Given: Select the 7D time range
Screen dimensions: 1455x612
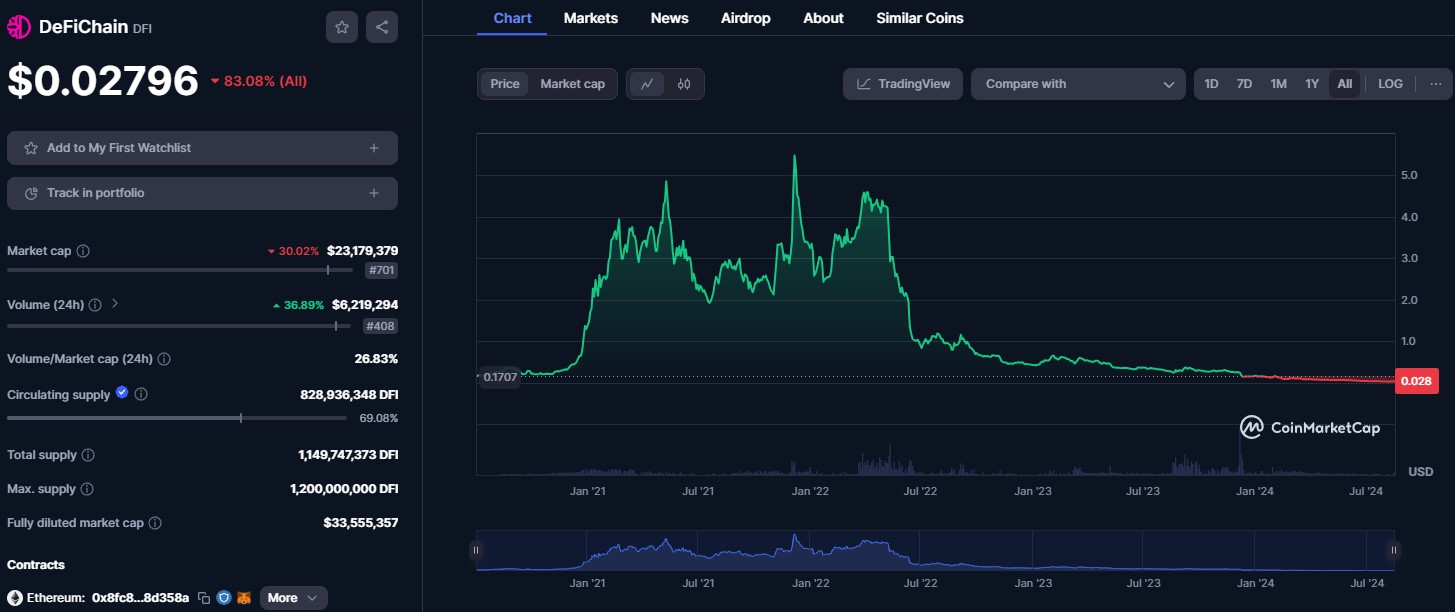Looking at the screenshot, I should (x=1244, y=84).
